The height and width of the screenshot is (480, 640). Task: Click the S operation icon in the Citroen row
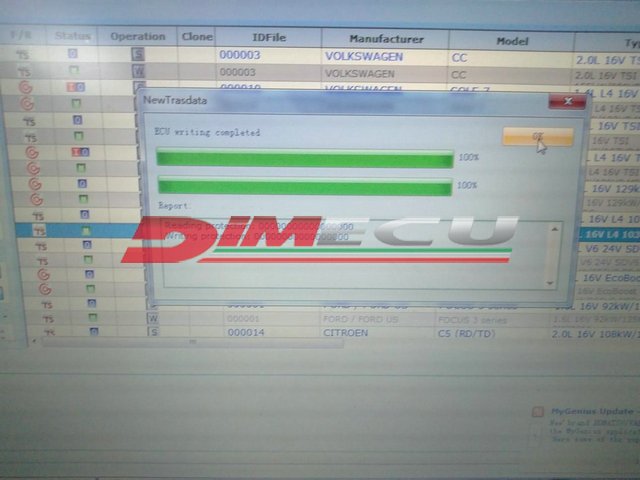coord(153,332)
